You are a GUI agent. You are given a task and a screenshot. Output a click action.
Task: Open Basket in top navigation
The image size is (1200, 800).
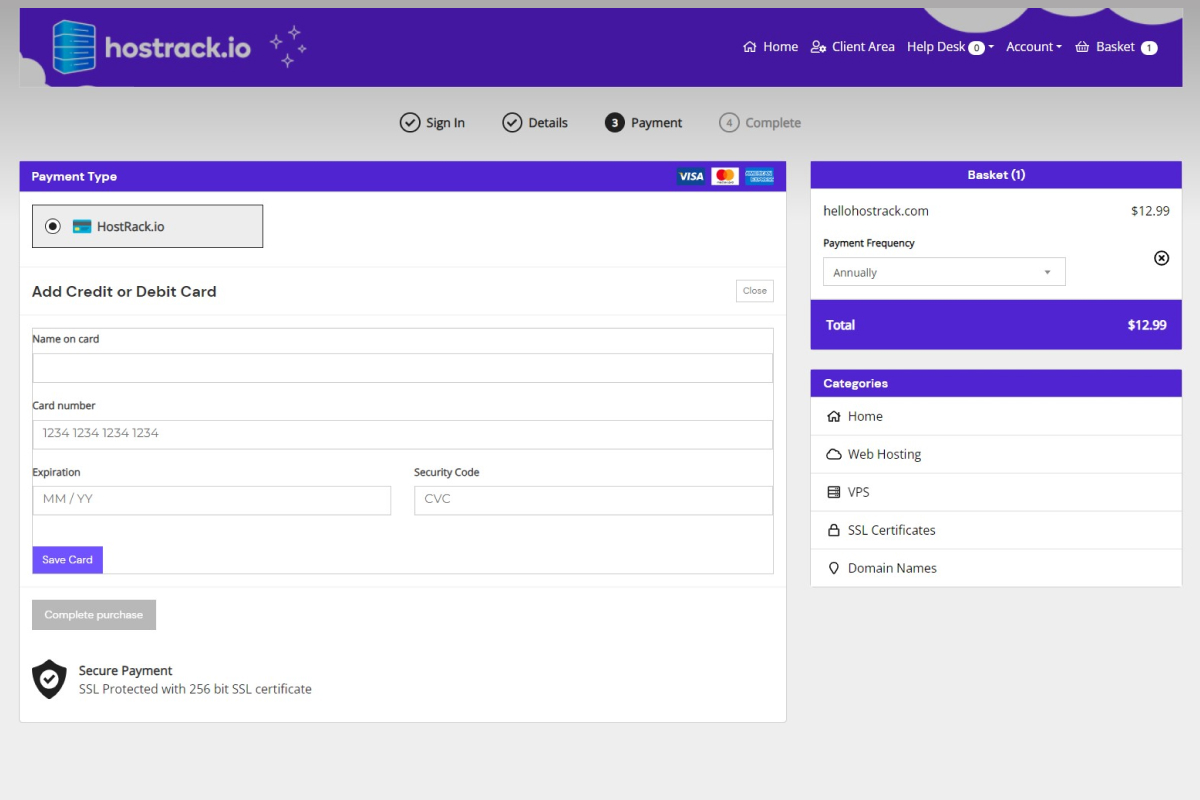tap(1116, 47)
